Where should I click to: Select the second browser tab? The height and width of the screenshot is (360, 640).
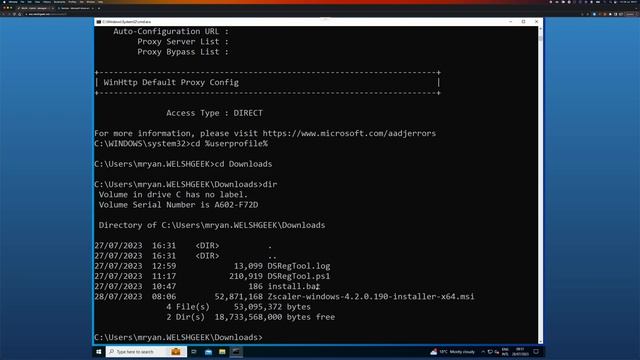[x=76, y=8]
